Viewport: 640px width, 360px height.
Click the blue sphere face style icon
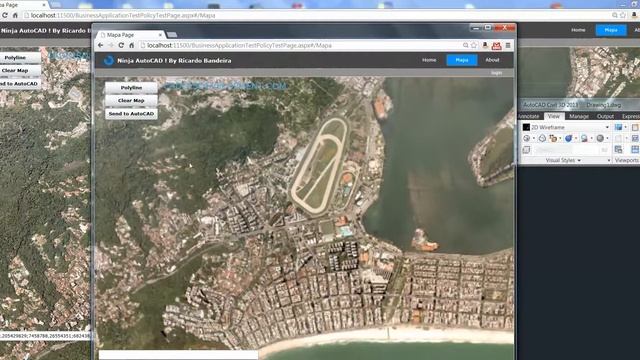pyautogui.click(x=568, y=138)
